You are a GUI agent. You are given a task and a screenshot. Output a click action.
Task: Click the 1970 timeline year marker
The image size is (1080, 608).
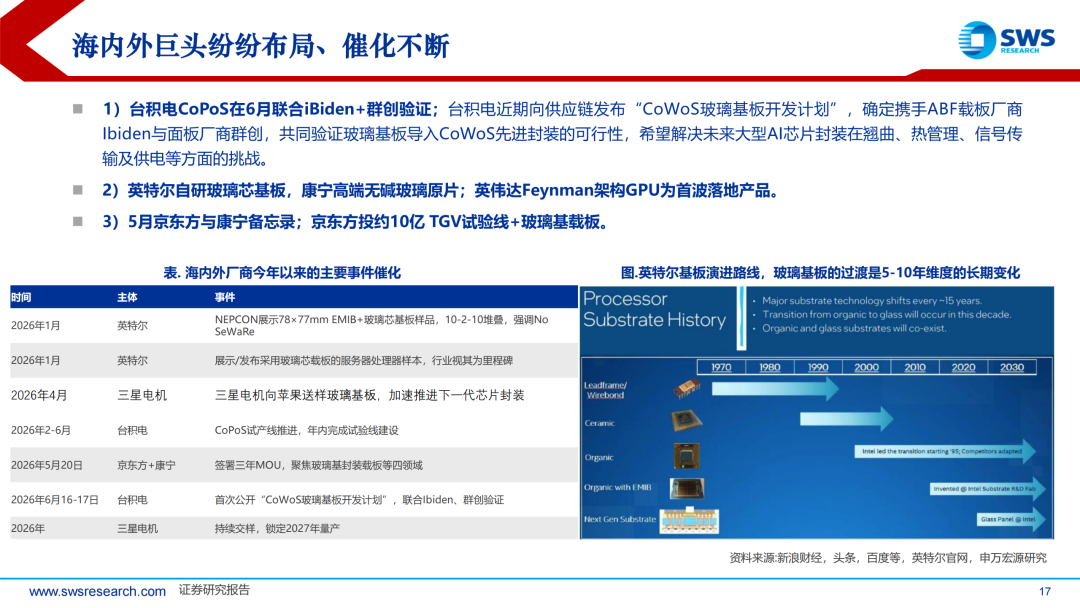click(x=721, y=367)
